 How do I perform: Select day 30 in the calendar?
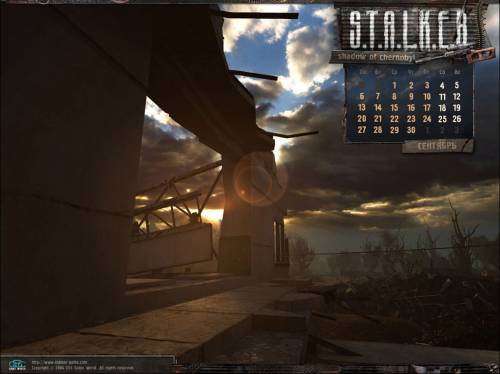tap(411, 130)
